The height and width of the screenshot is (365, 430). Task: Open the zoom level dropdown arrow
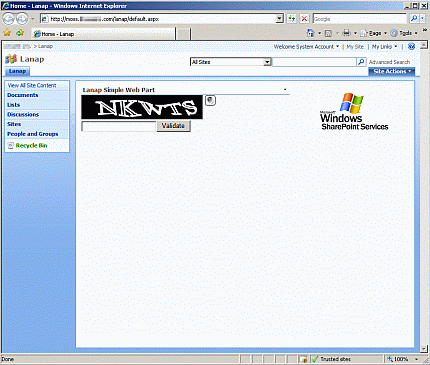(416, 359)
